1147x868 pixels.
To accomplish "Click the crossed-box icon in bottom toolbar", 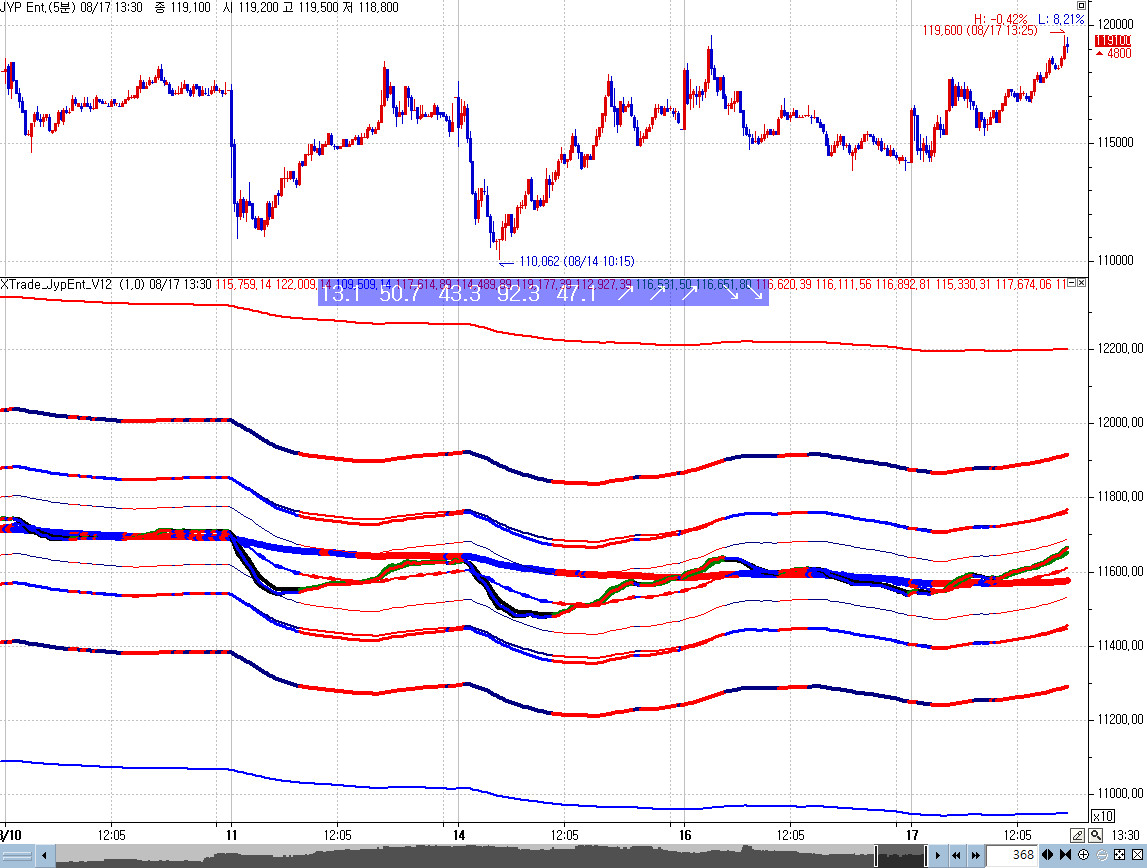I will 1136,855.
